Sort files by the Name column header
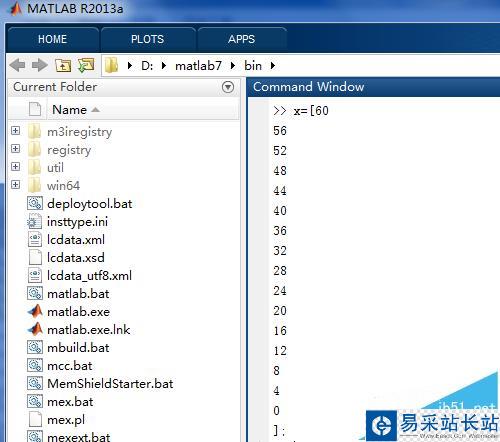The height and width of the screenshot is (442, 500). (143, 110)
